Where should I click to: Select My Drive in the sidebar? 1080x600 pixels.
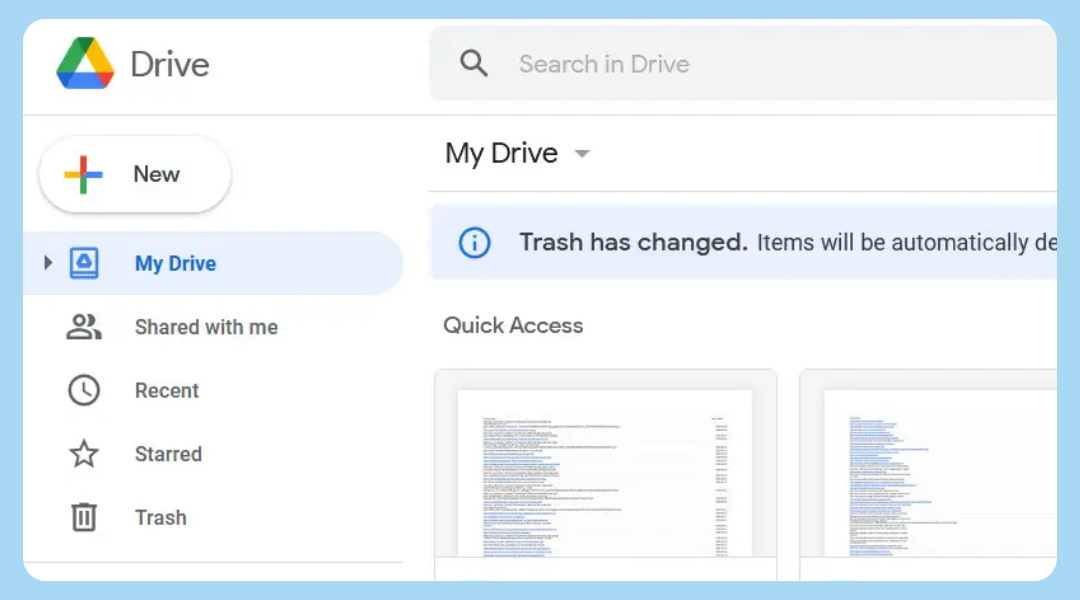click(x=175, y=262)
